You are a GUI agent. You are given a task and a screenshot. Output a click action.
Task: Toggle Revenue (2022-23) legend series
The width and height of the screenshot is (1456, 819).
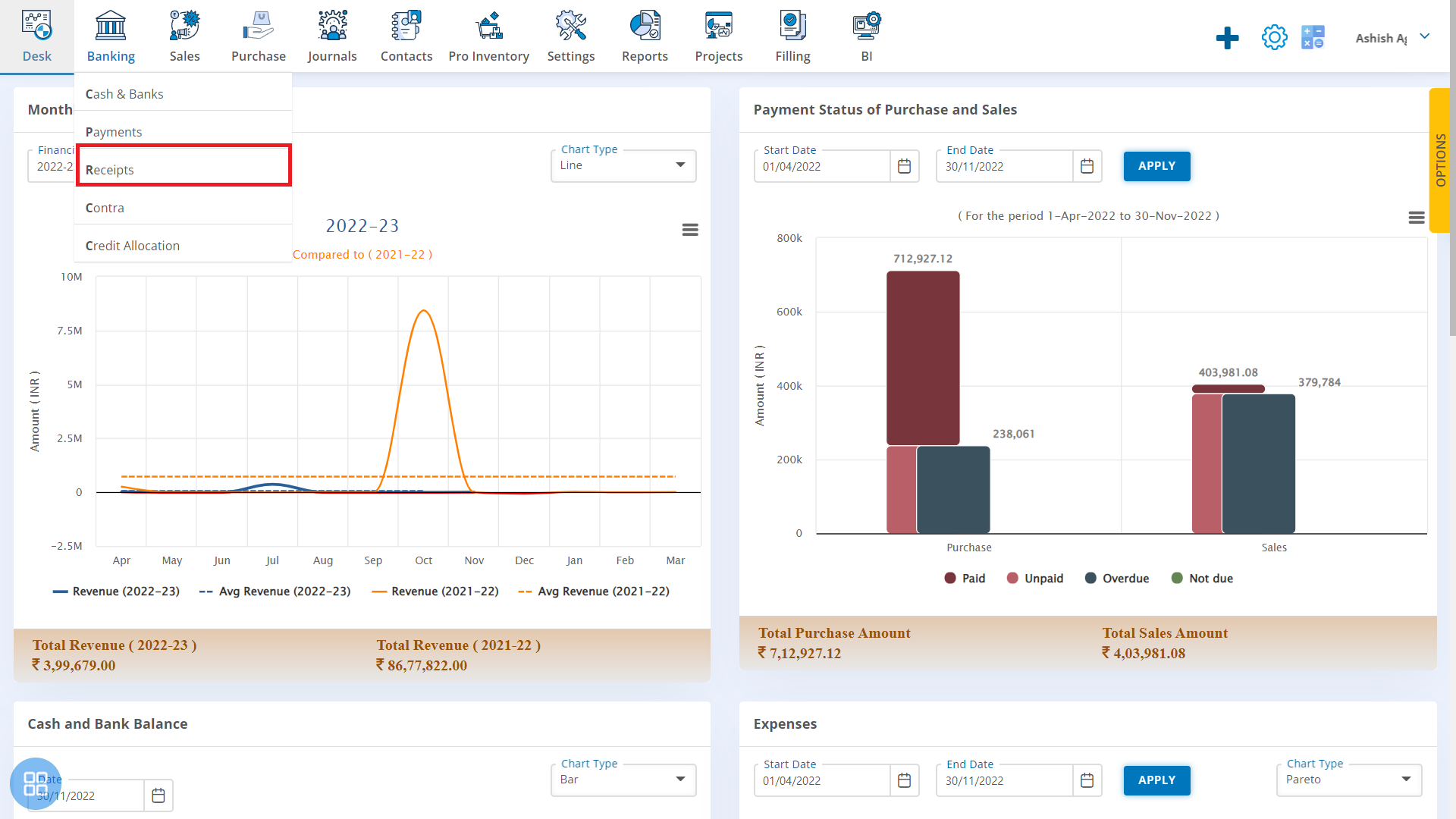click(x=116, y=591)
